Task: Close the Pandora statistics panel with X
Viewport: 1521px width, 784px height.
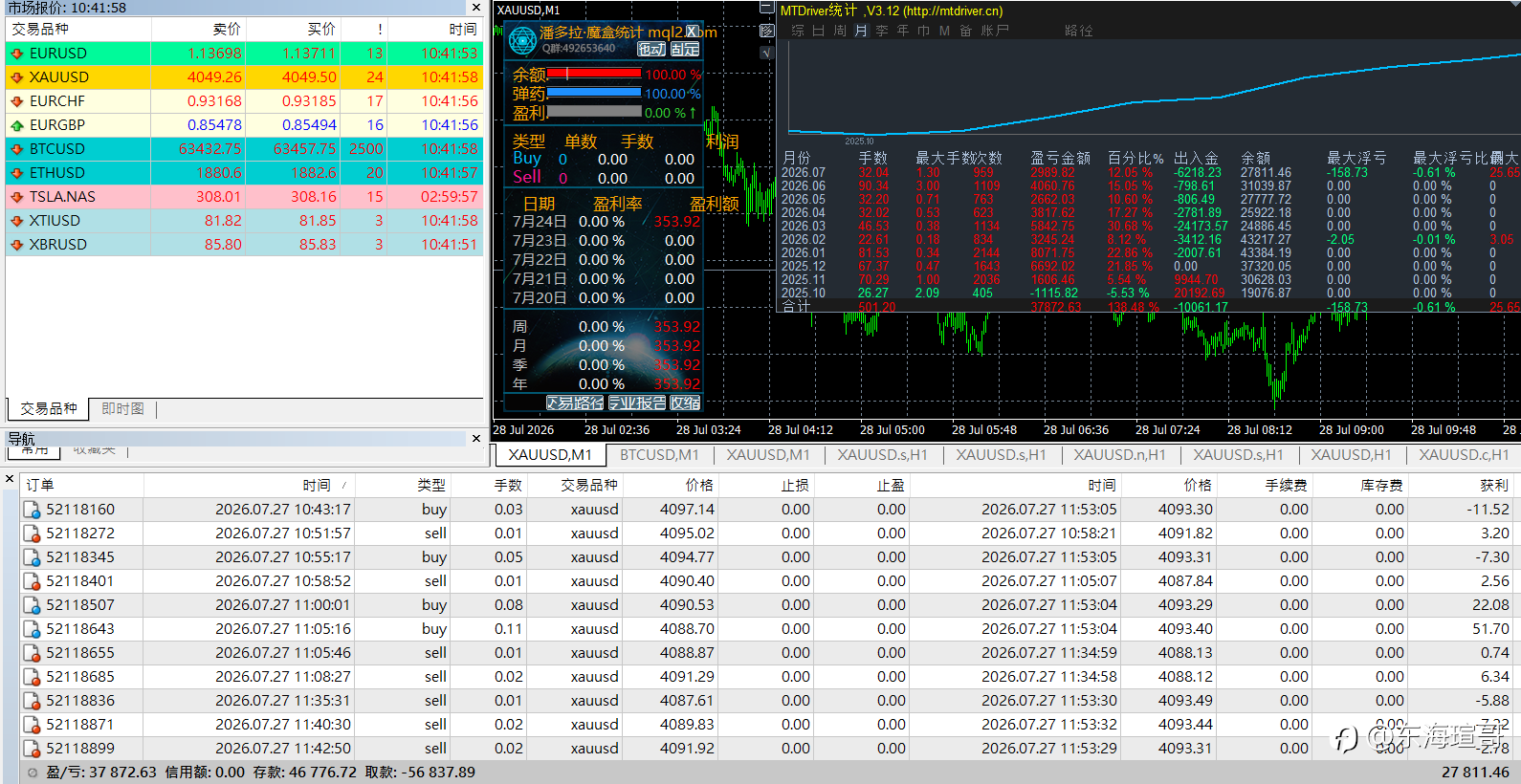Action: coord(692,32)
